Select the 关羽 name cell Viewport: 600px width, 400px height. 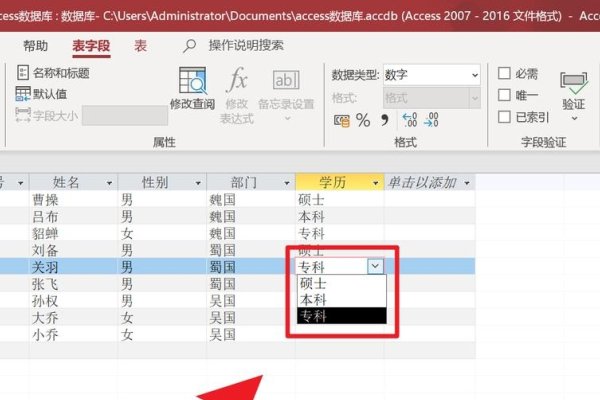(x=73, y=267)
